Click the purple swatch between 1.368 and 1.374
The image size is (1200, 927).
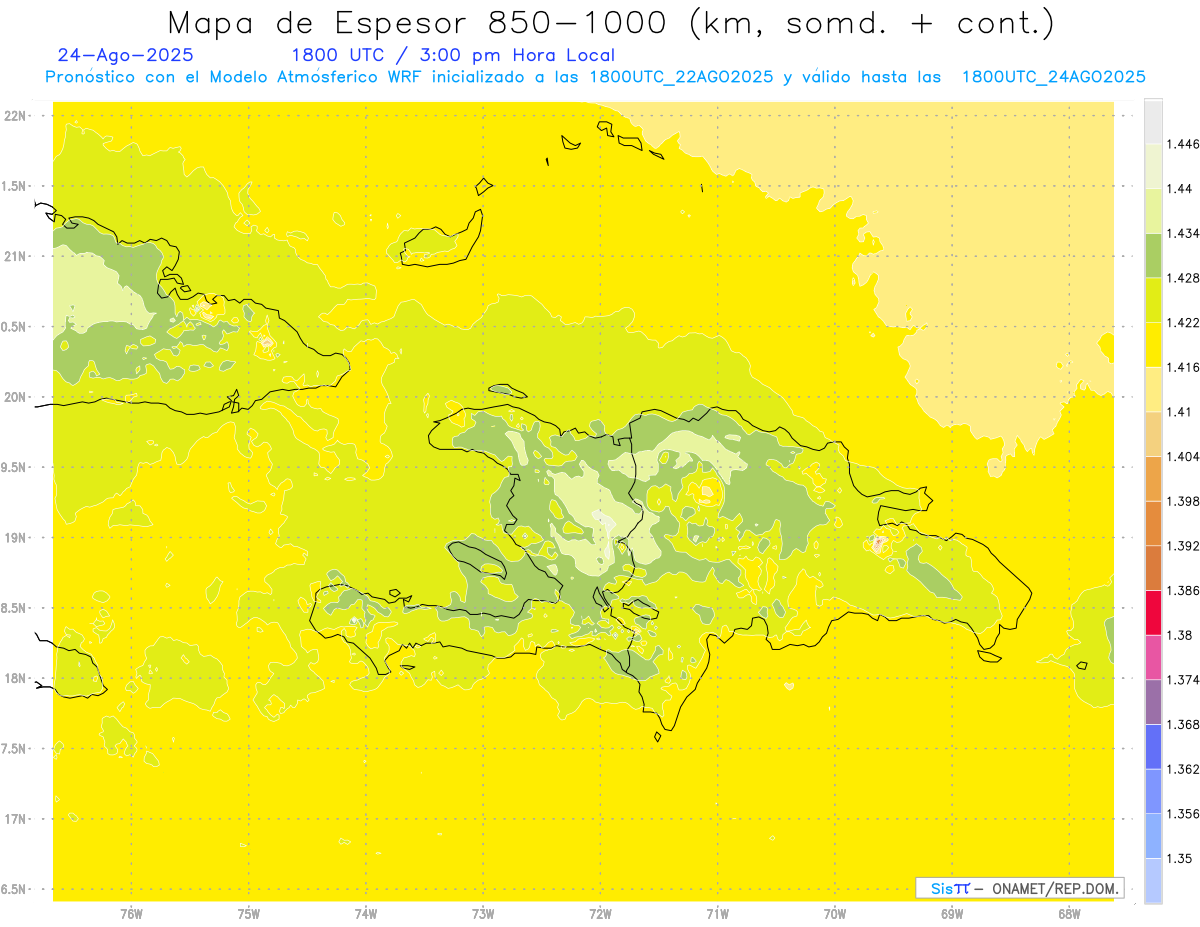coord(1153,701)
